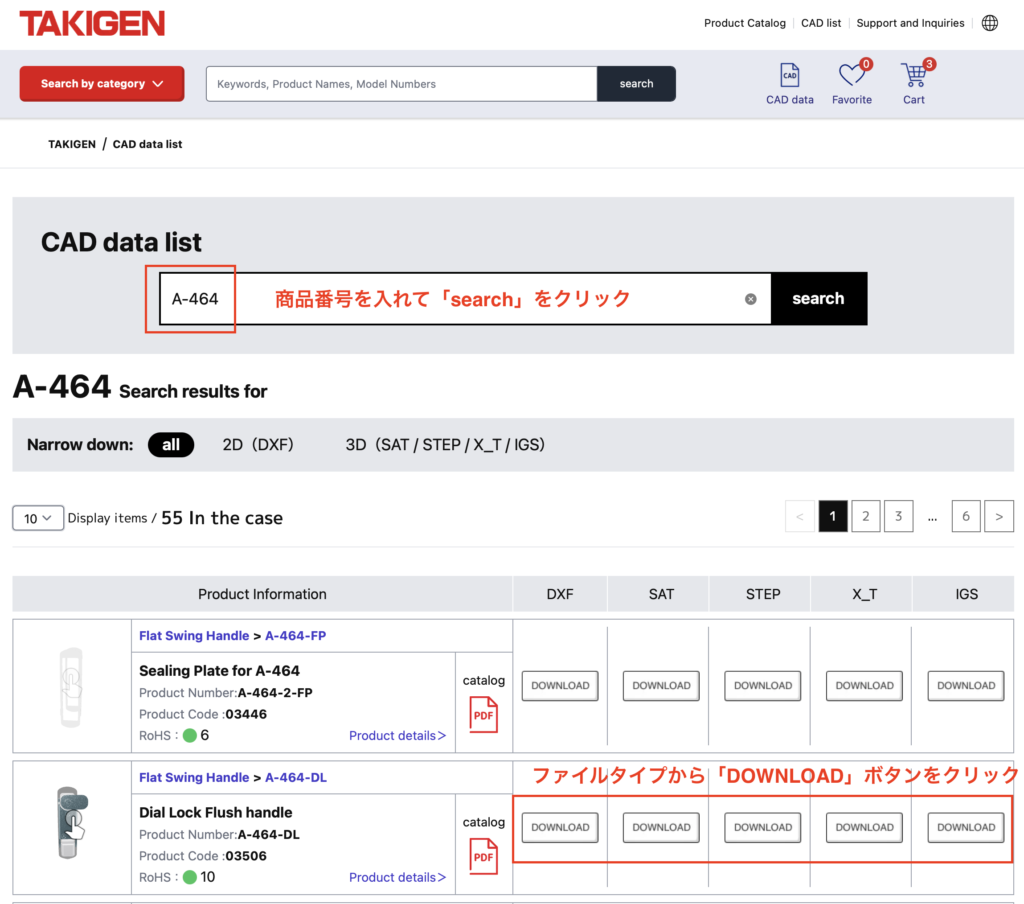Viewport: 1024px width, 904px height.
Task: Open the CAD data icon in header
Action: (x=789, y=76)
